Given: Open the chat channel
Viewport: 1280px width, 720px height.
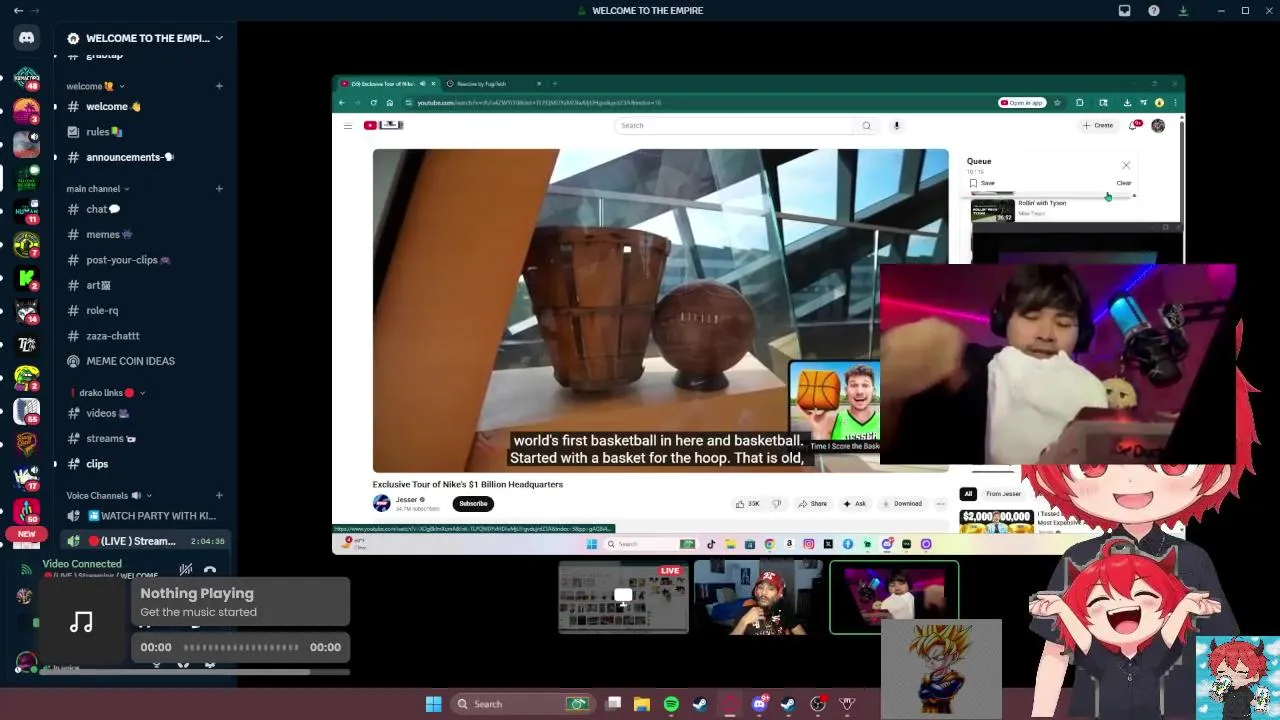Looking at the screenshot, I should coord(144,209).
